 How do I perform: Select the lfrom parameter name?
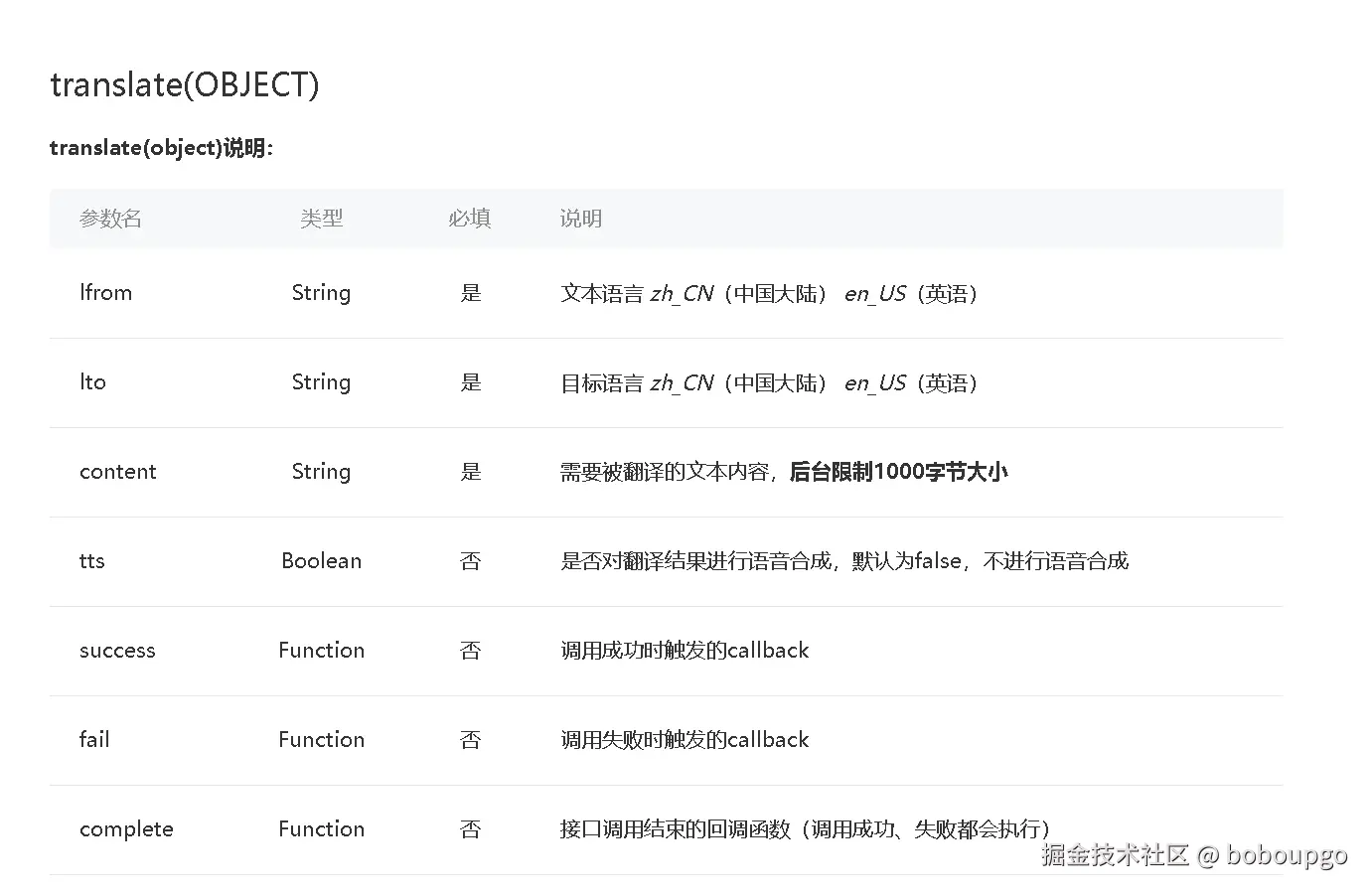(x=105, y=293)
